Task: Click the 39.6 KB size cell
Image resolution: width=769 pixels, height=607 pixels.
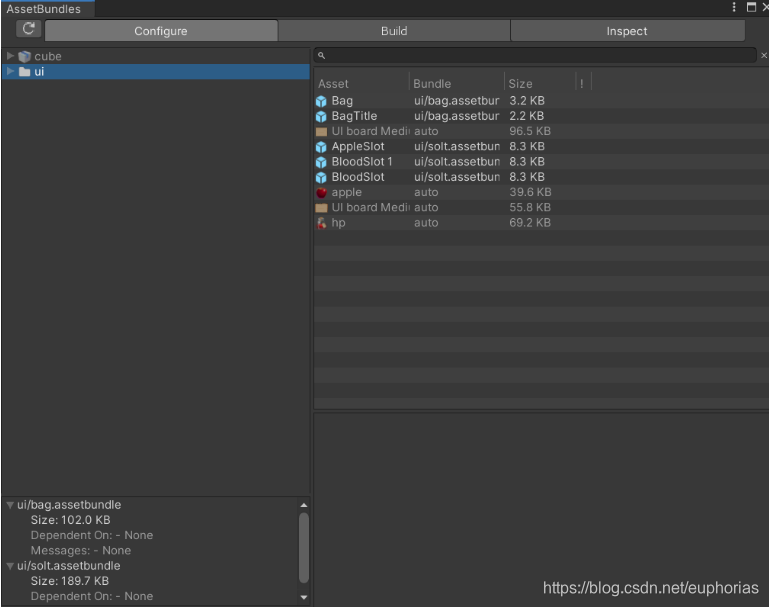Action: (530, 192)
